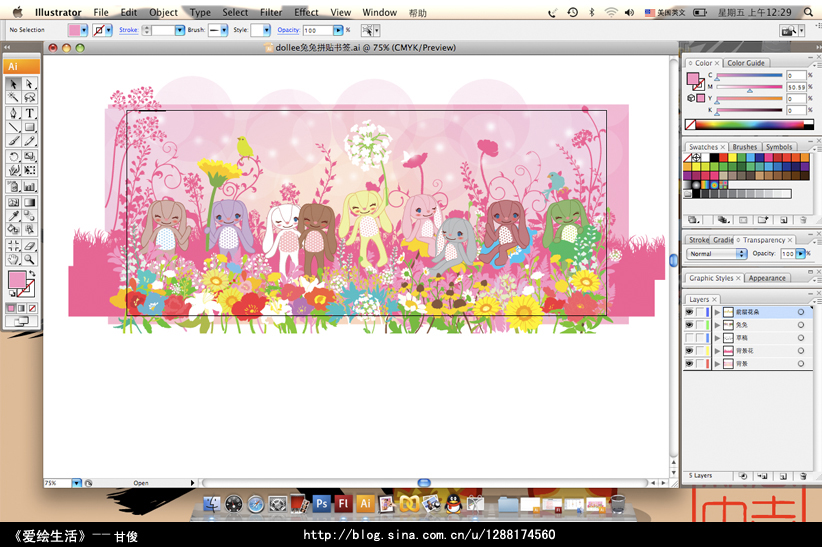The image size is (822, 547).
Task: Select the Eraser tool
Action: click(x=30, y=245)
